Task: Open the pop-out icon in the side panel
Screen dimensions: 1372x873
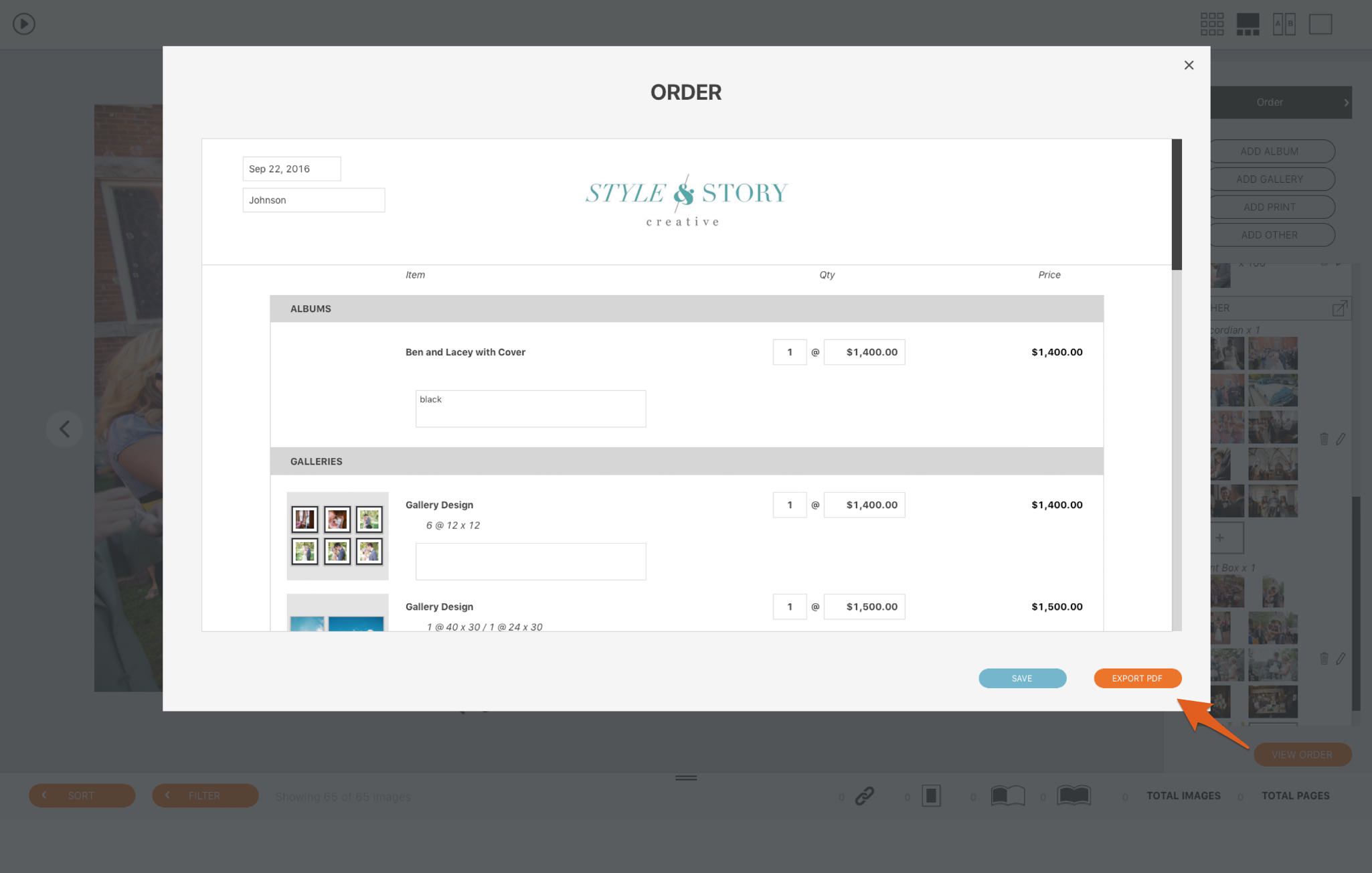Action: [x=1339, y=308]
